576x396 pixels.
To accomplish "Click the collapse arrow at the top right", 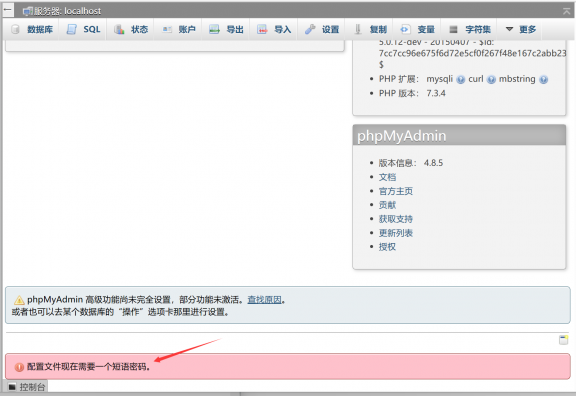I will [566, 11].
